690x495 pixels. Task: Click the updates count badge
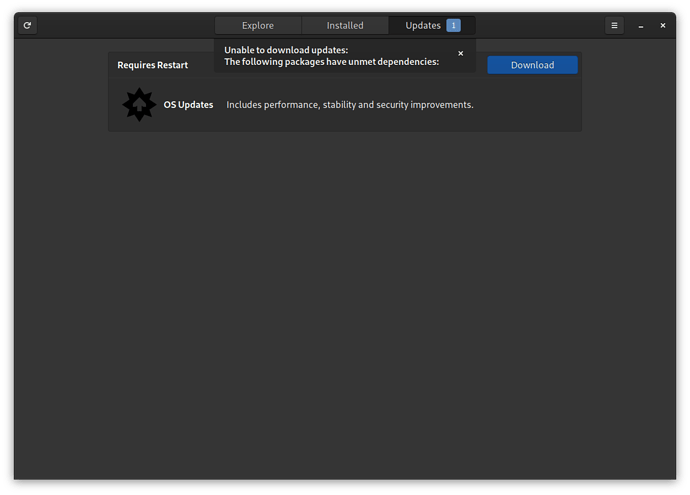(453, 26)
